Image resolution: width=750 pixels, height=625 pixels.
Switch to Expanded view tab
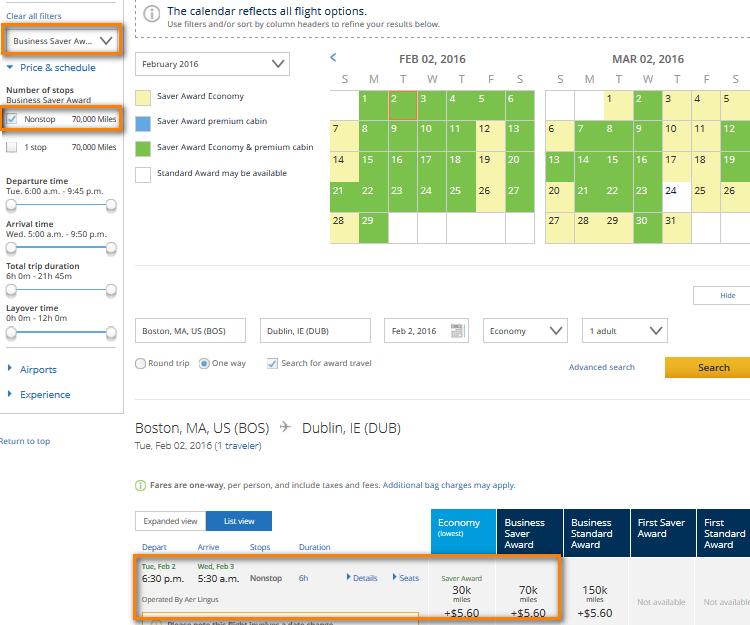(170, 521)
